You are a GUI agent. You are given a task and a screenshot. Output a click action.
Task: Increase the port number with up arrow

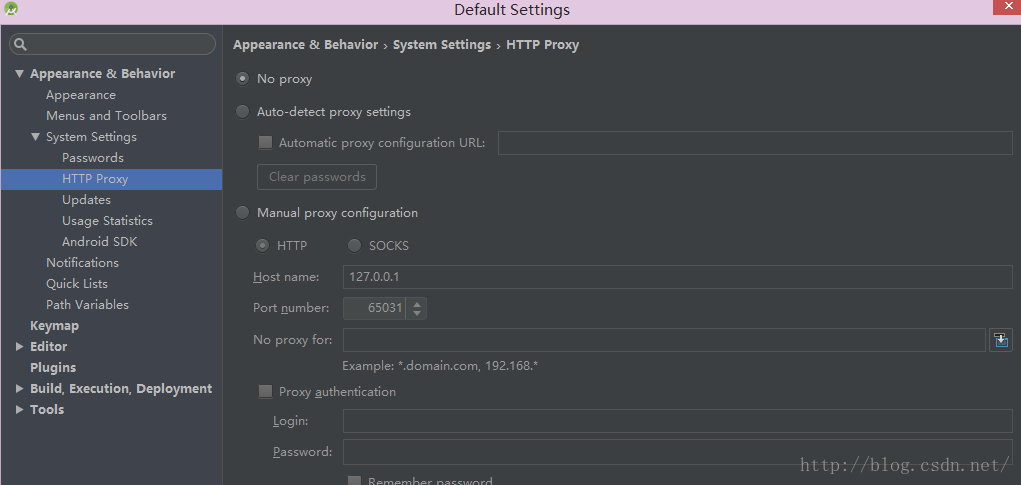click(x=417, y=303)
